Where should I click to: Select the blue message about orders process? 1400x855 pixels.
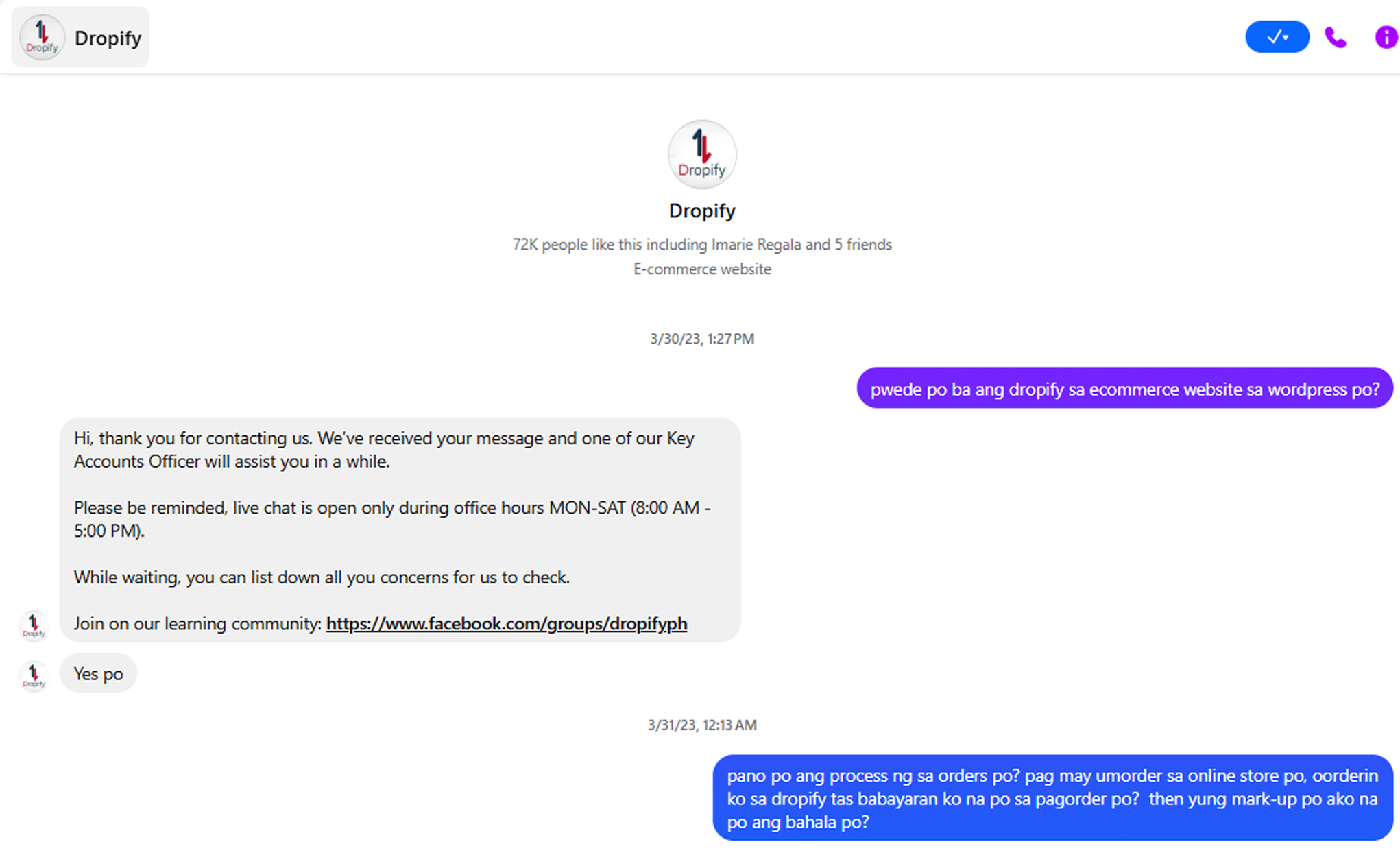[x=1052, y=798]
